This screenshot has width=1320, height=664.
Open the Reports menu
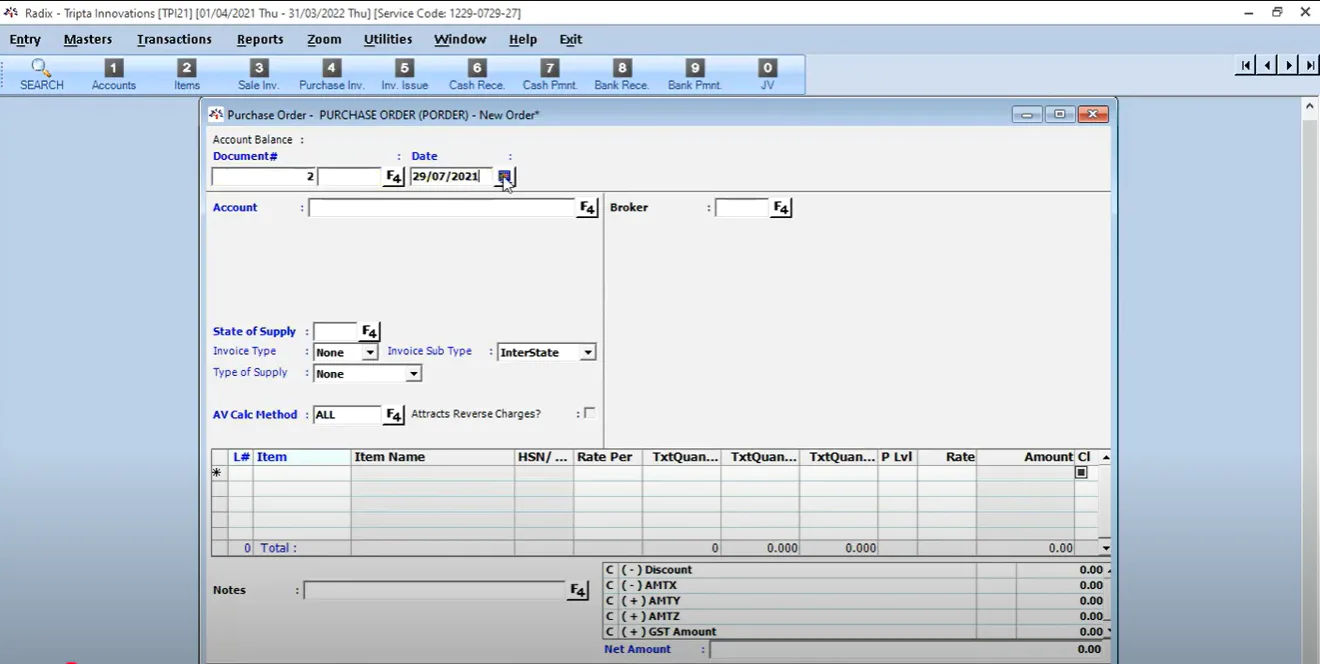(260, 40)
